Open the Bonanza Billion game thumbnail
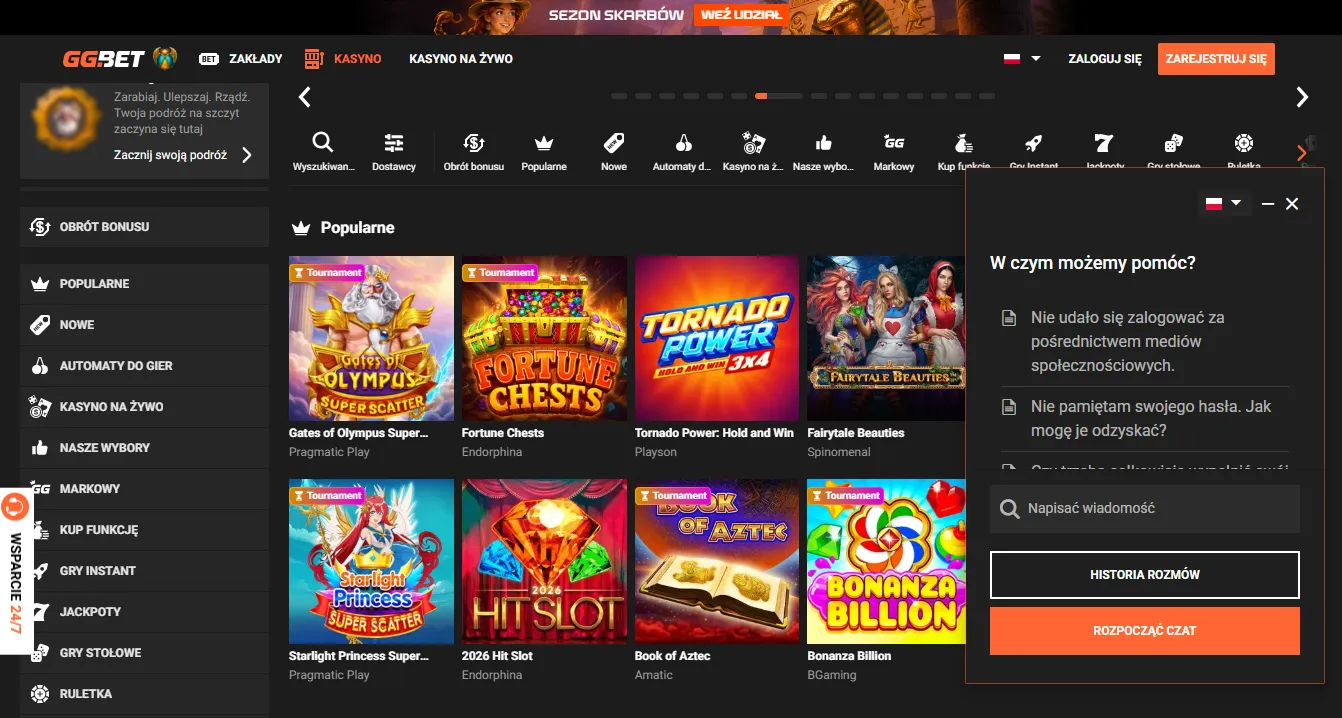The height and width of the screenshot is (718, 1342). tap(887, 561)
